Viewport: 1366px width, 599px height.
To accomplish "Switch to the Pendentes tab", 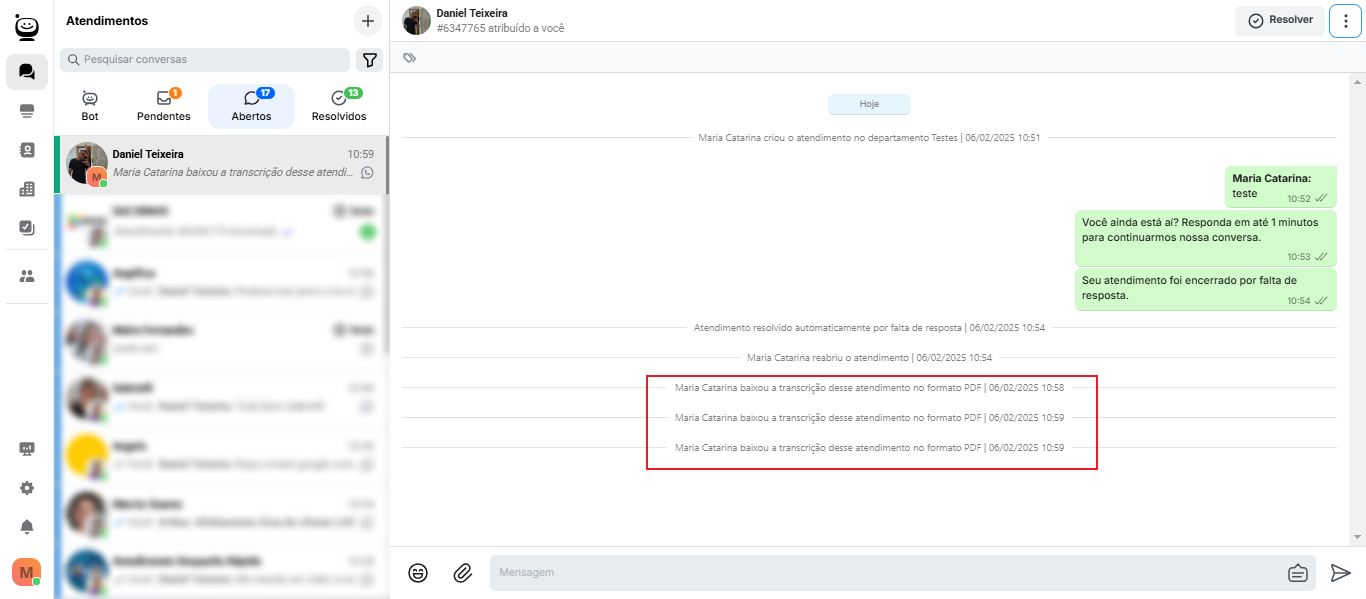I will click(x=164, y=106).
